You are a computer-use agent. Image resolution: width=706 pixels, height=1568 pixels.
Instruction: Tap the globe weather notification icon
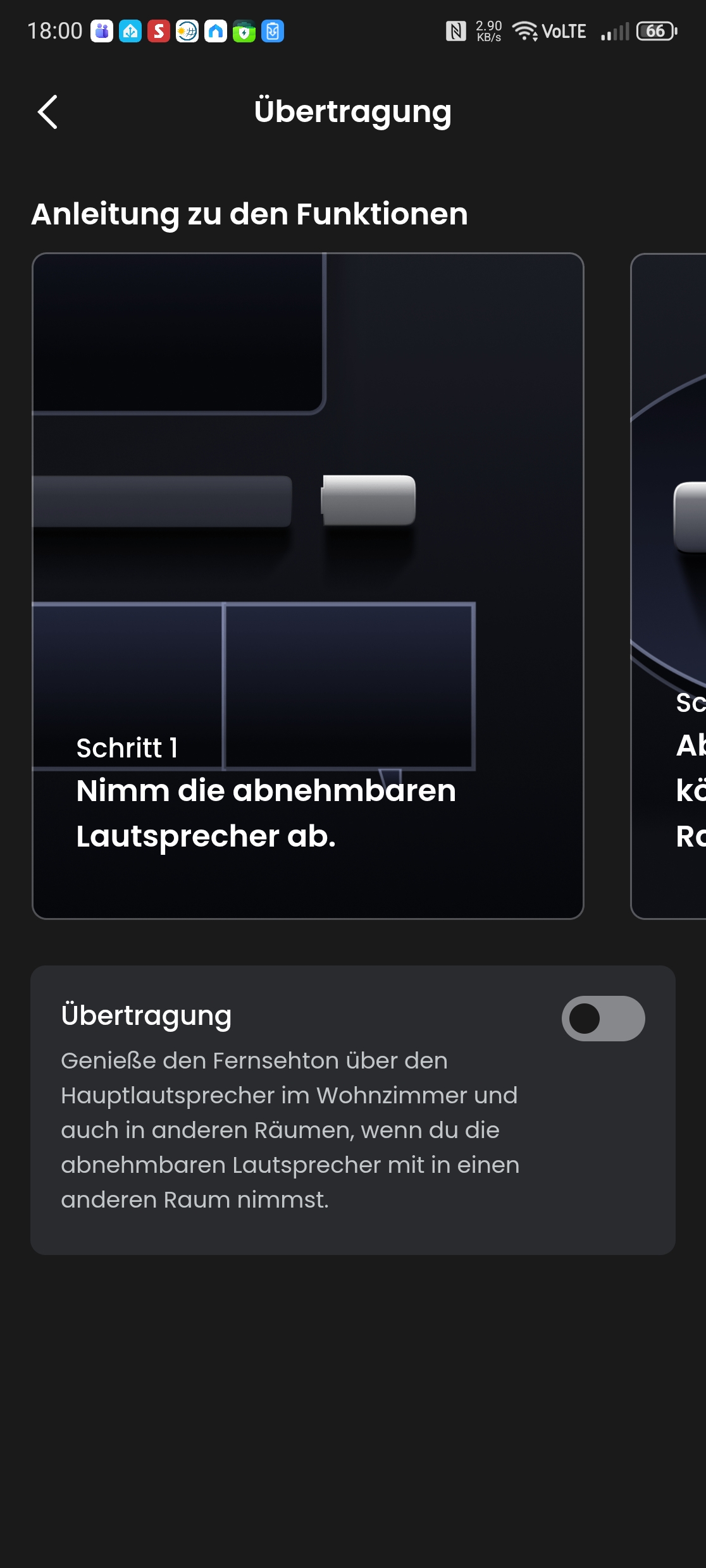(187, 31)
